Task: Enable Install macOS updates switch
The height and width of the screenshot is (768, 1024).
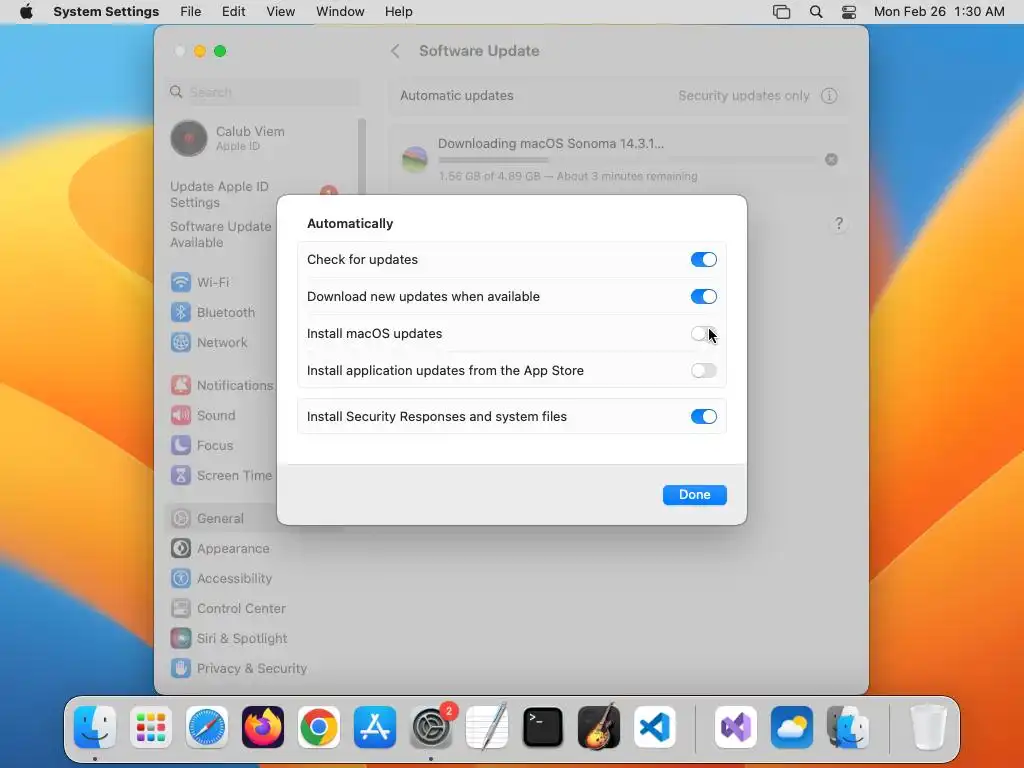Action: click(703, 334)
